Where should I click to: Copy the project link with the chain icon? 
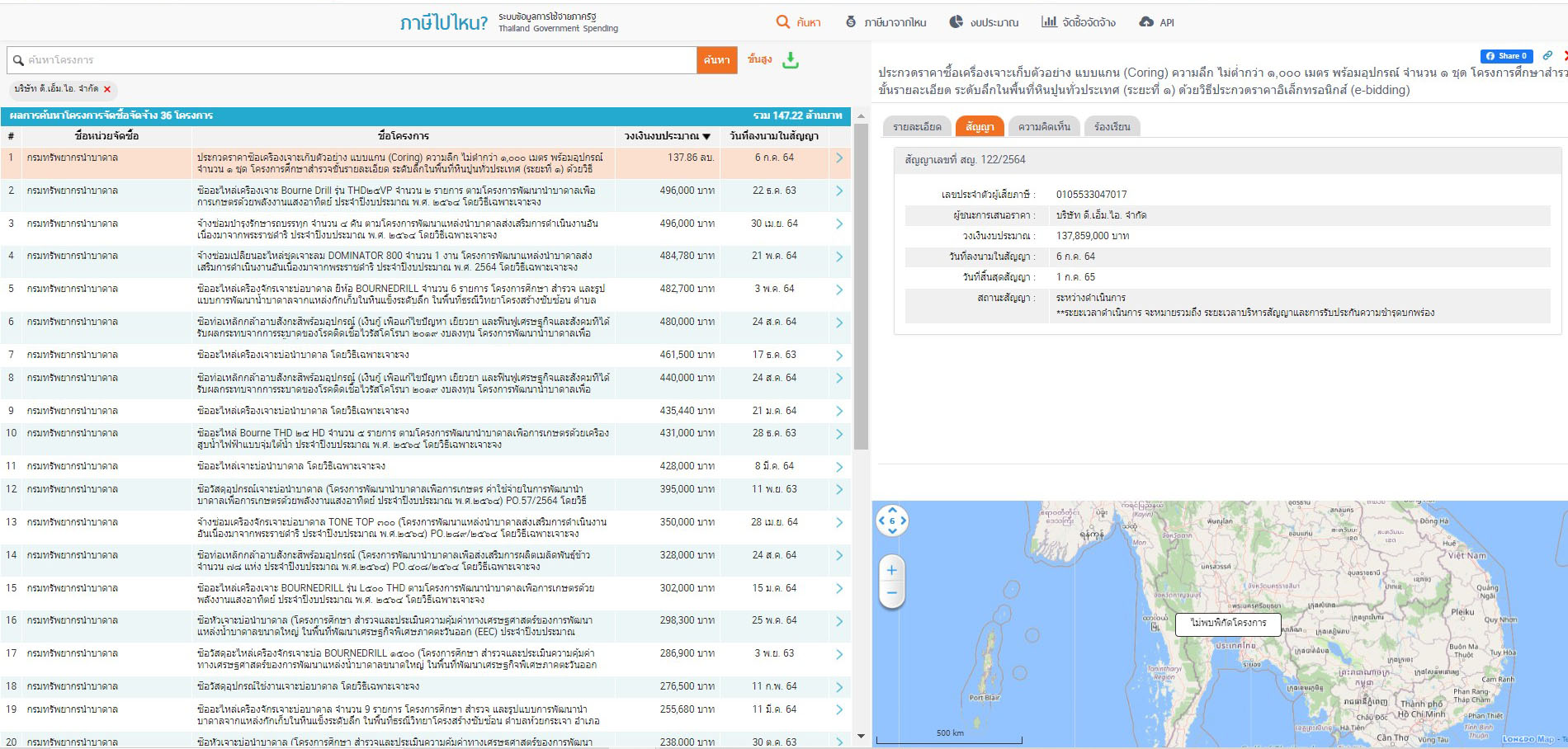pos(1547,56)
